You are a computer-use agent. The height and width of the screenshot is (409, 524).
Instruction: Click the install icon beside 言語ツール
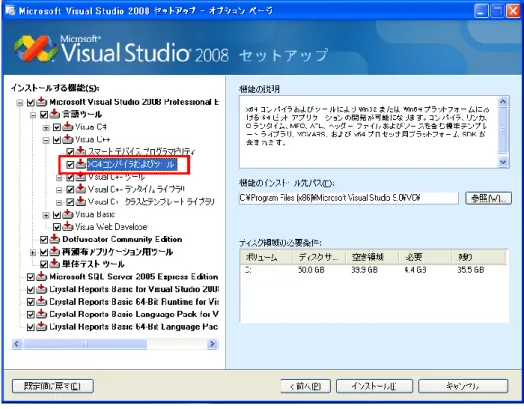[54, 114]
